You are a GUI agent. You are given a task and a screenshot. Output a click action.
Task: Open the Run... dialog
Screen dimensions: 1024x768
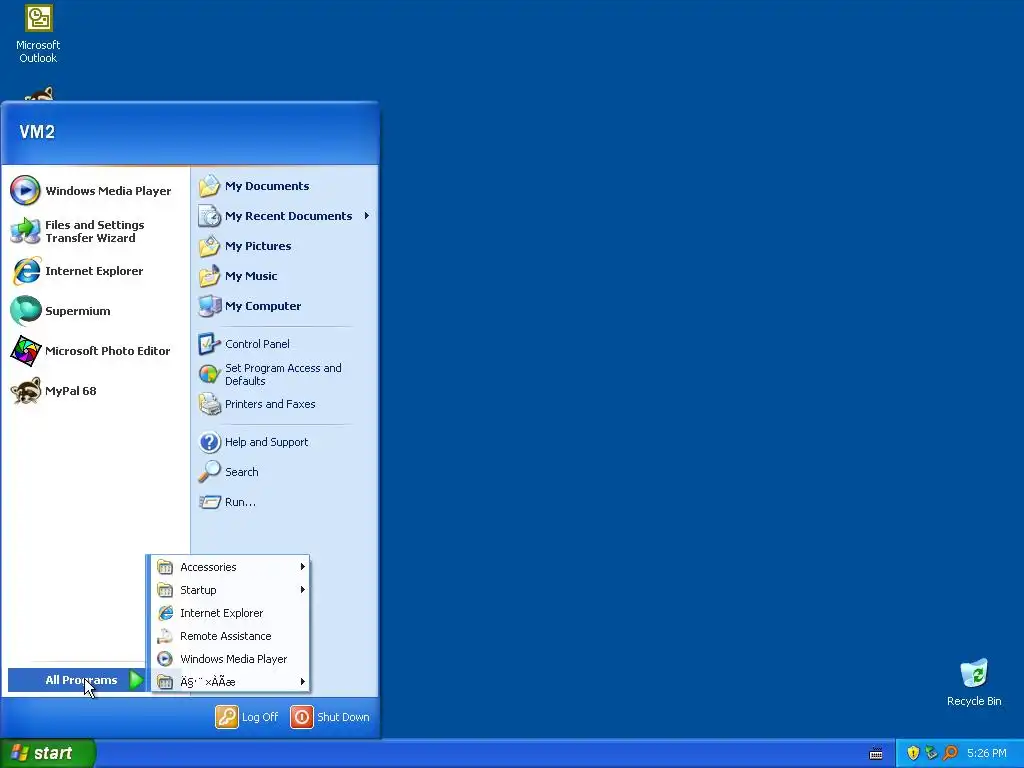tap(284, 502)
